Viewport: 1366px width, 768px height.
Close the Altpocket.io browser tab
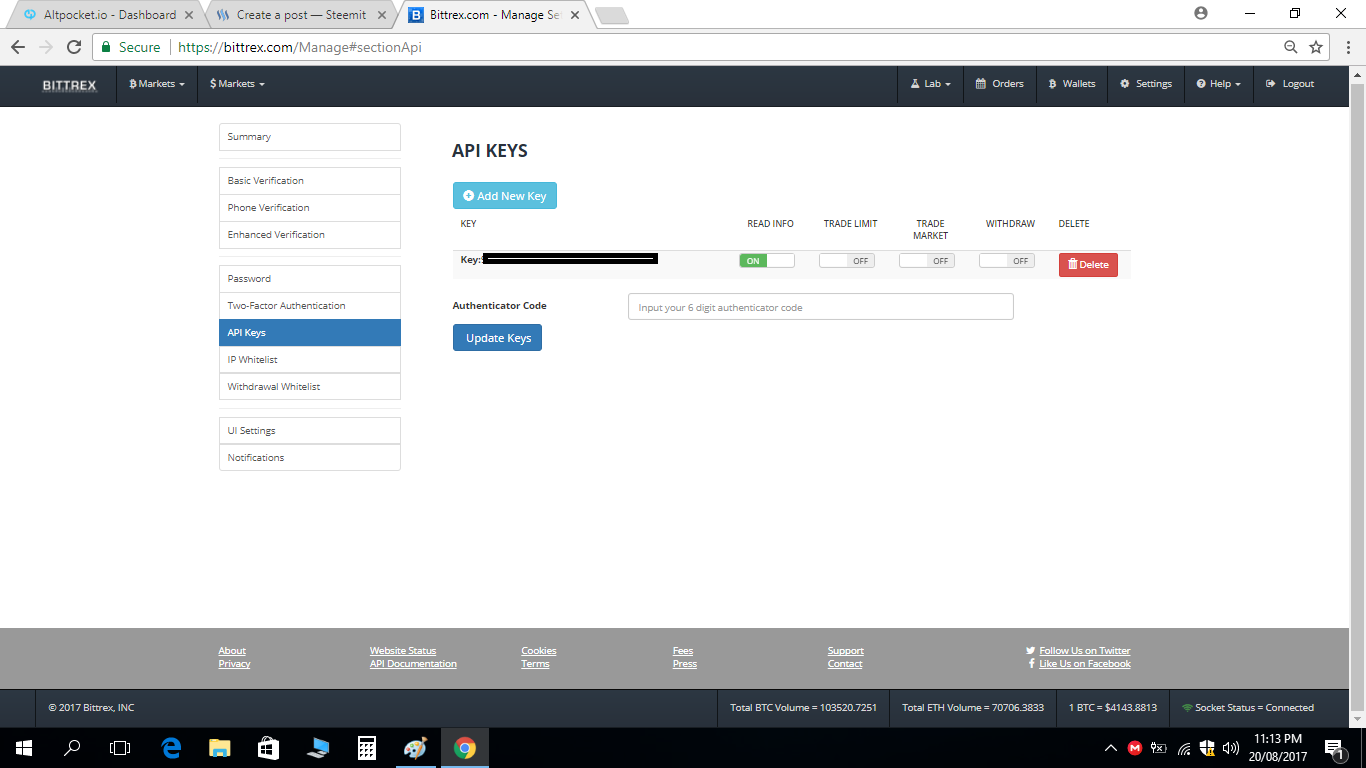click(x=189, y=15)
